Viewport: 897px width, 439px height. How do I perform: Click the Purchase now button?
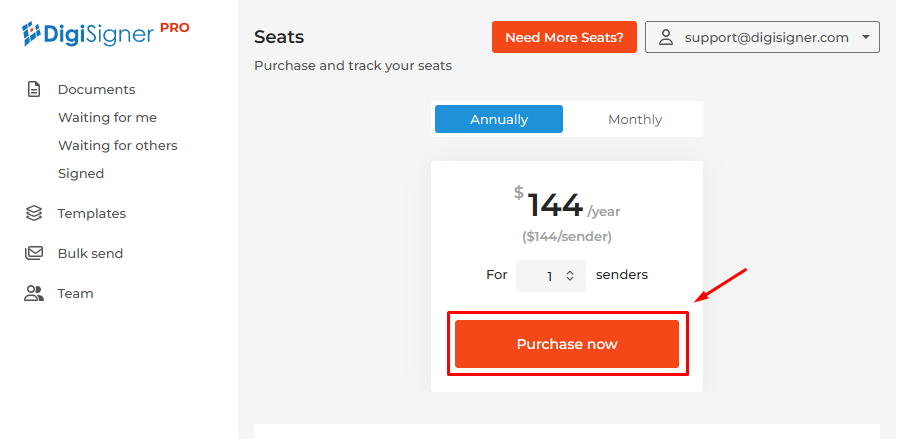click(567, 344)
